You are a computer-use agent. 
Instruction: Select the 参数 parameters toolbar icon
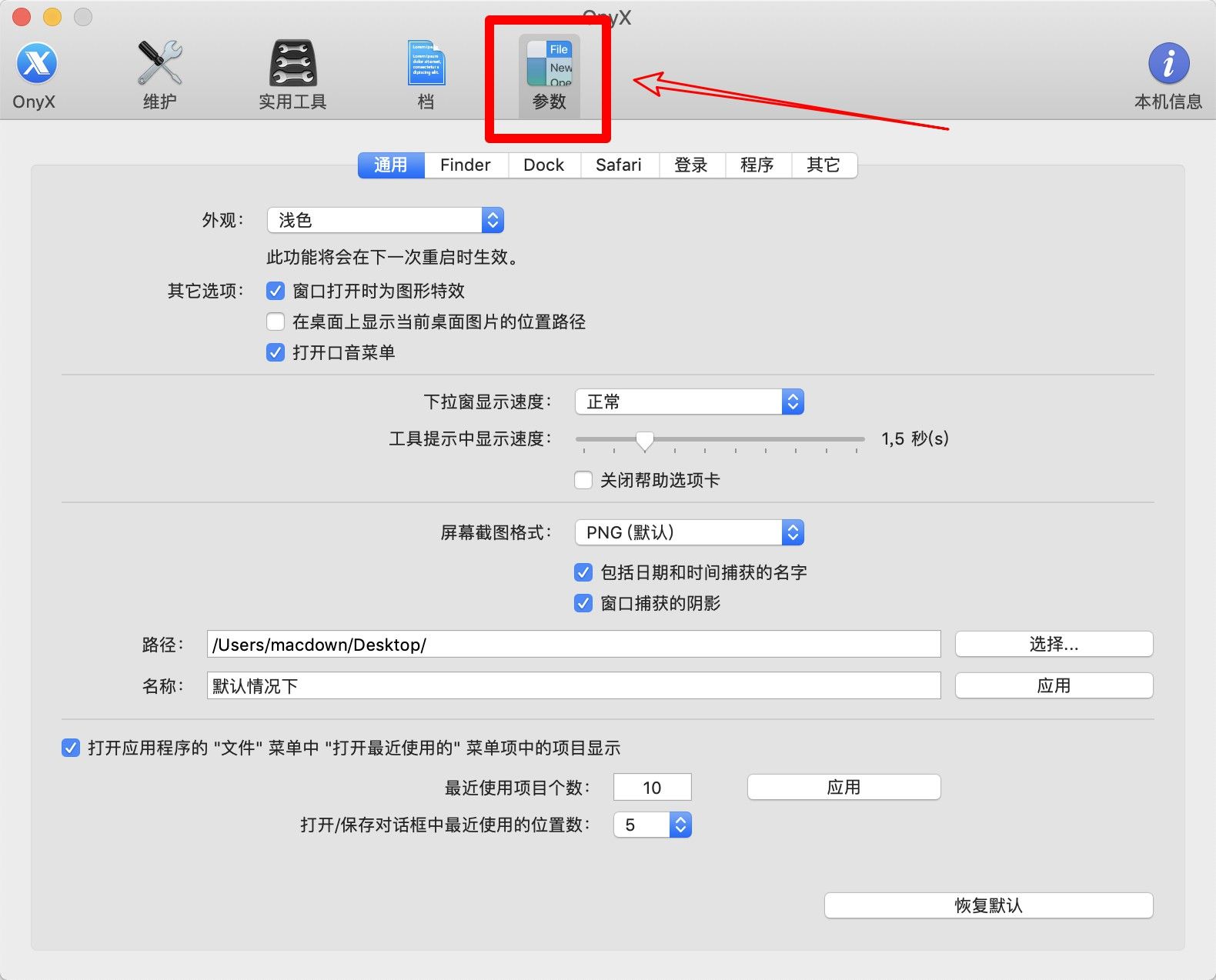pos(549,75)
